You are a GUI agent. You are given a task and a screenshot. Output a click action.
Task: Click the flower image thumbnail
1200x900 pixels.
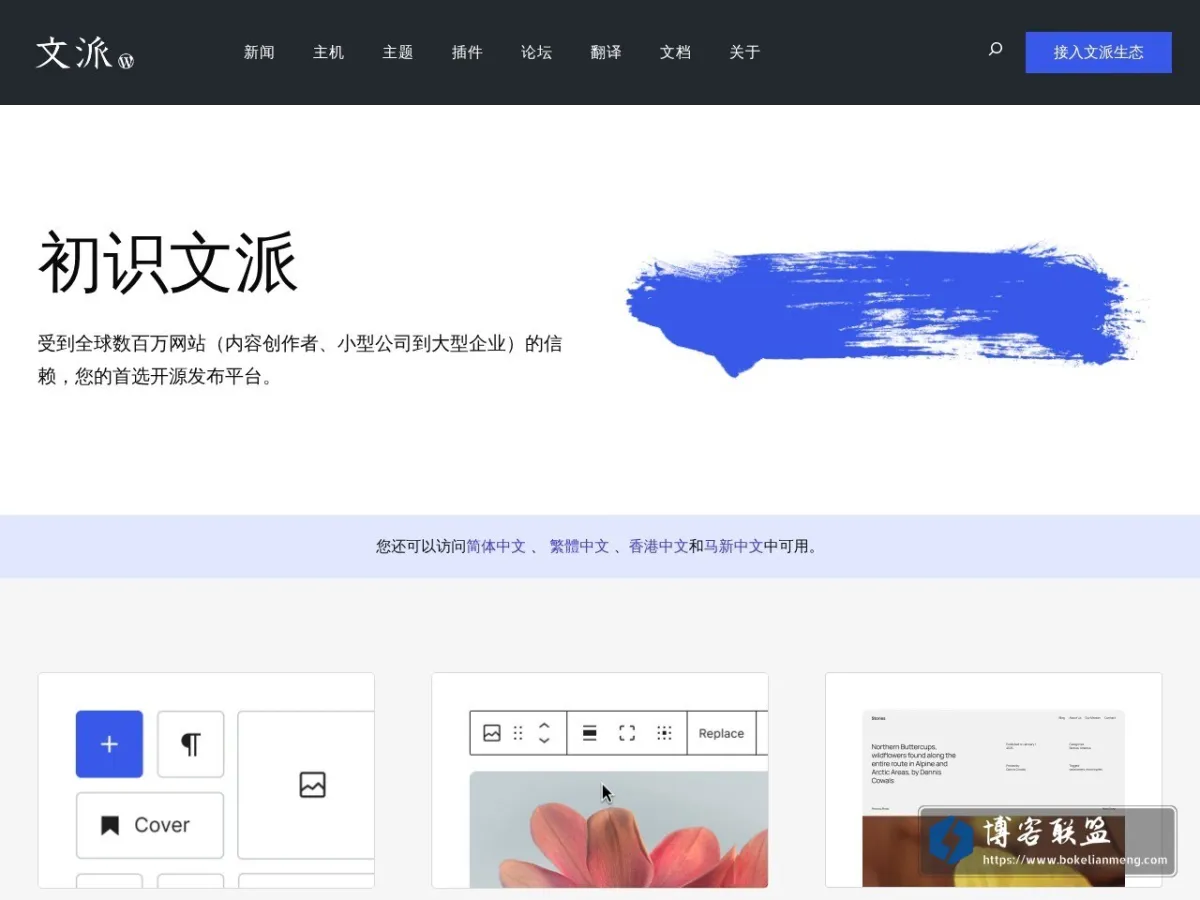coord(619,829)
